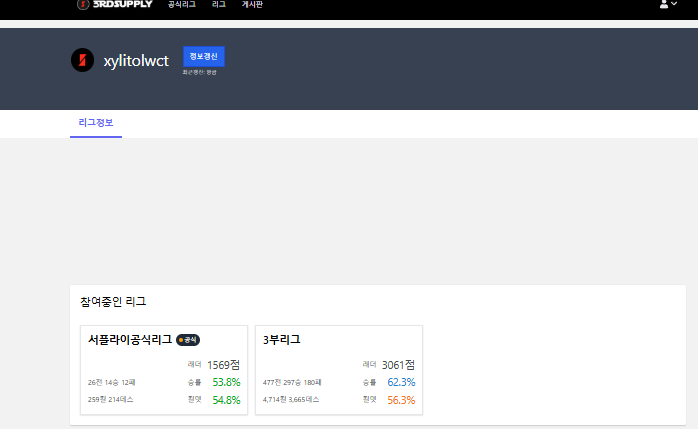Click the 공식 badge on 서플라이공식리그

click(x=188, y=340)
